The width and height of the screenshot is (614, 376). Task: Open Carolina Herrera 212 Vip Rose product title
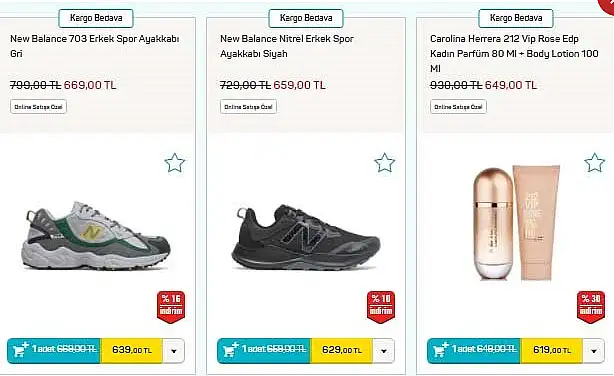[x=514, y=54]
